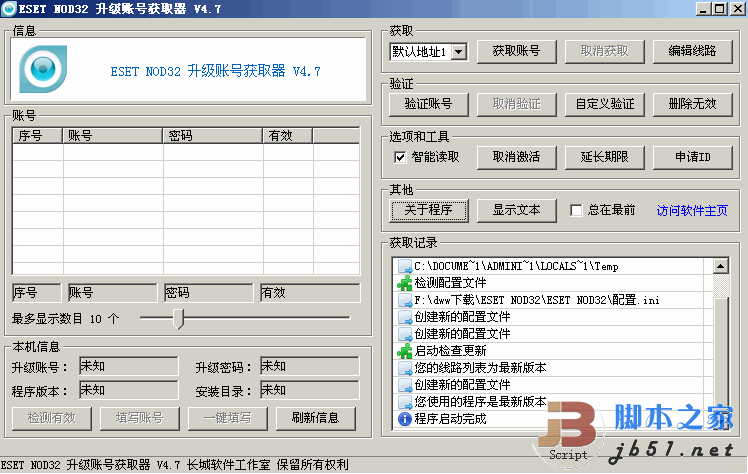Click green puzzle icon beside 检测配置文件
Image resolution: width=748 pixels, height=474 pixels.
point(405,283)
